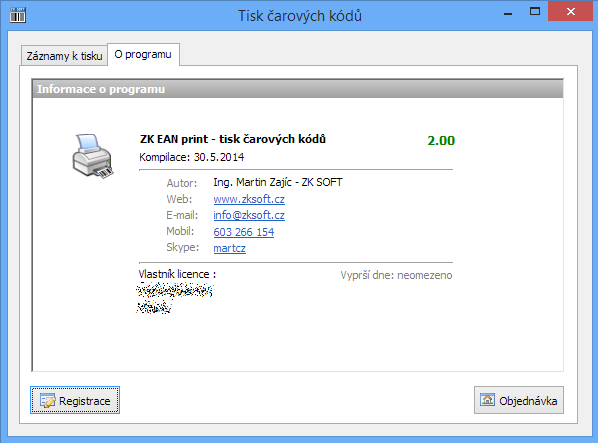Maximize the Tisk čarových kódů window

(535, 12)
